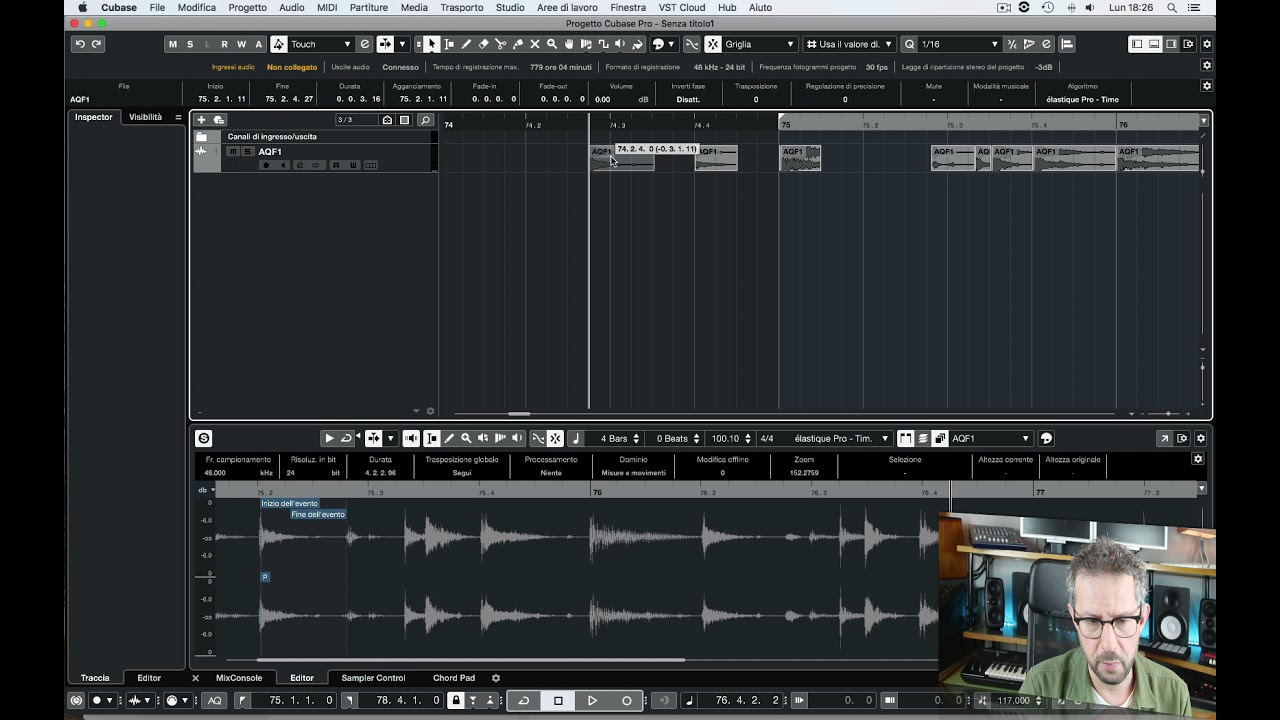The height and width of the screenshot is (720, 1280).
Task: Select the Zoom magnifier tool
Action: 551,44
